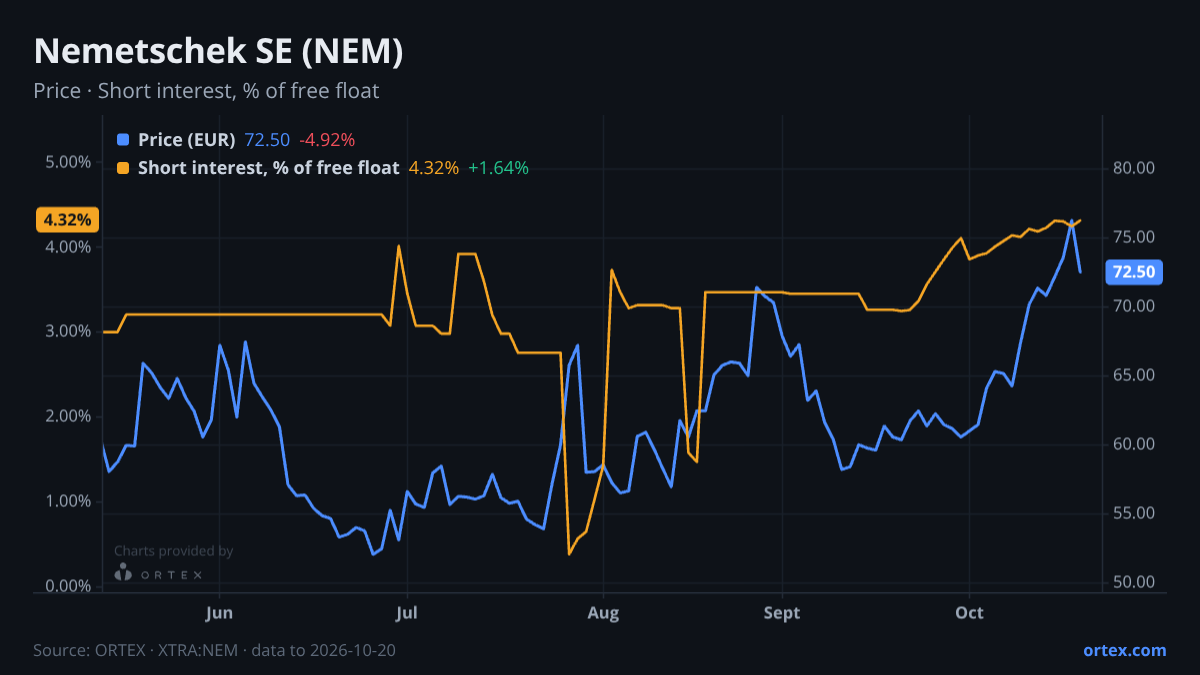Click the 1.00% left axis label
Image resolution: width=1200 pixels, height=675 pixels.
(x=68, y=501)
